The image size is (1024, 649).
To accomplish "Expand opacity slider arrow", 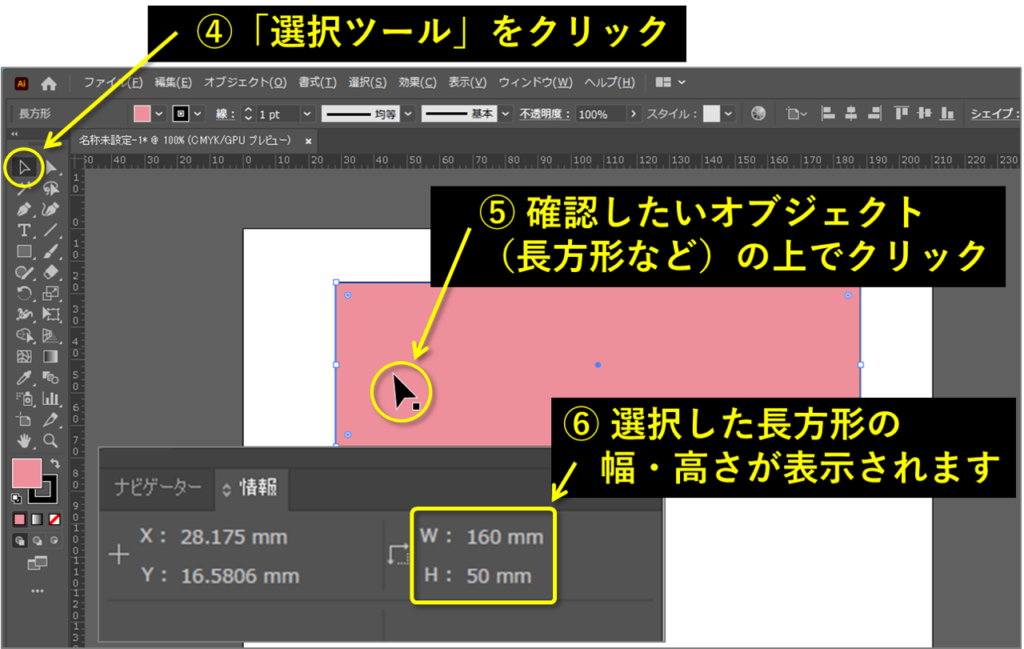I will coord(633,114).
